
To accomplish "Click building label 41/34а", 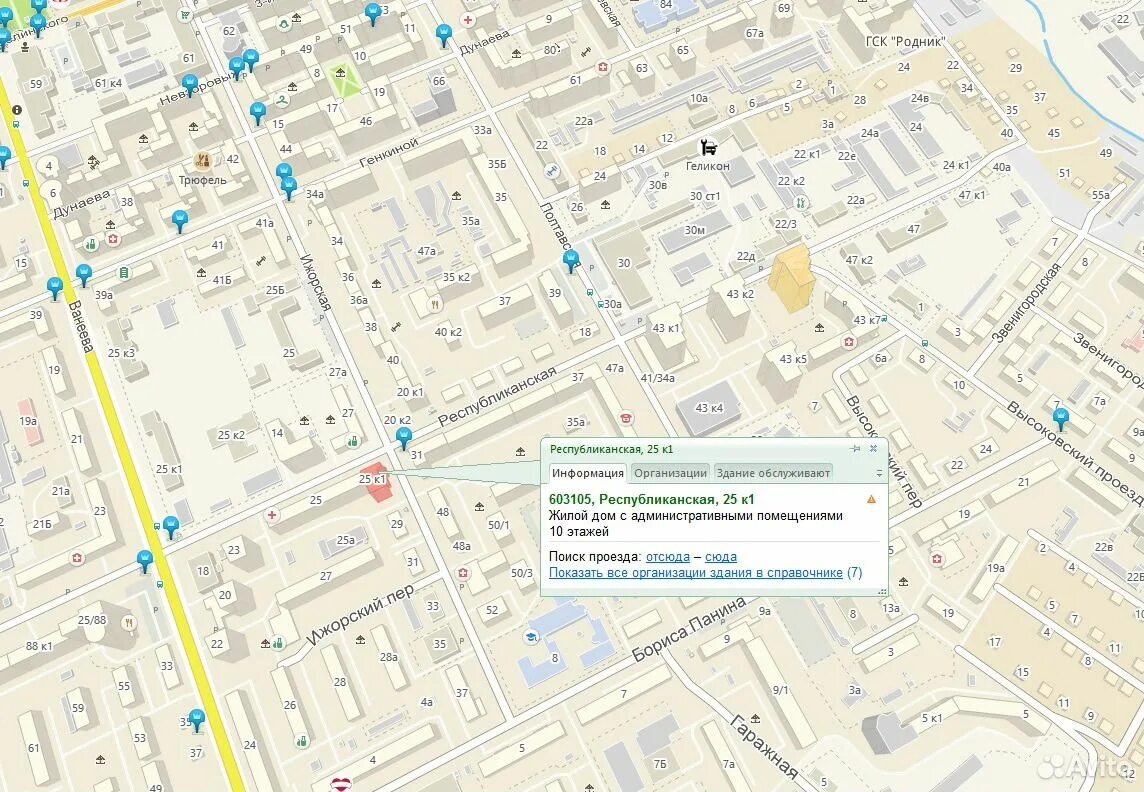I will point(657,378).
